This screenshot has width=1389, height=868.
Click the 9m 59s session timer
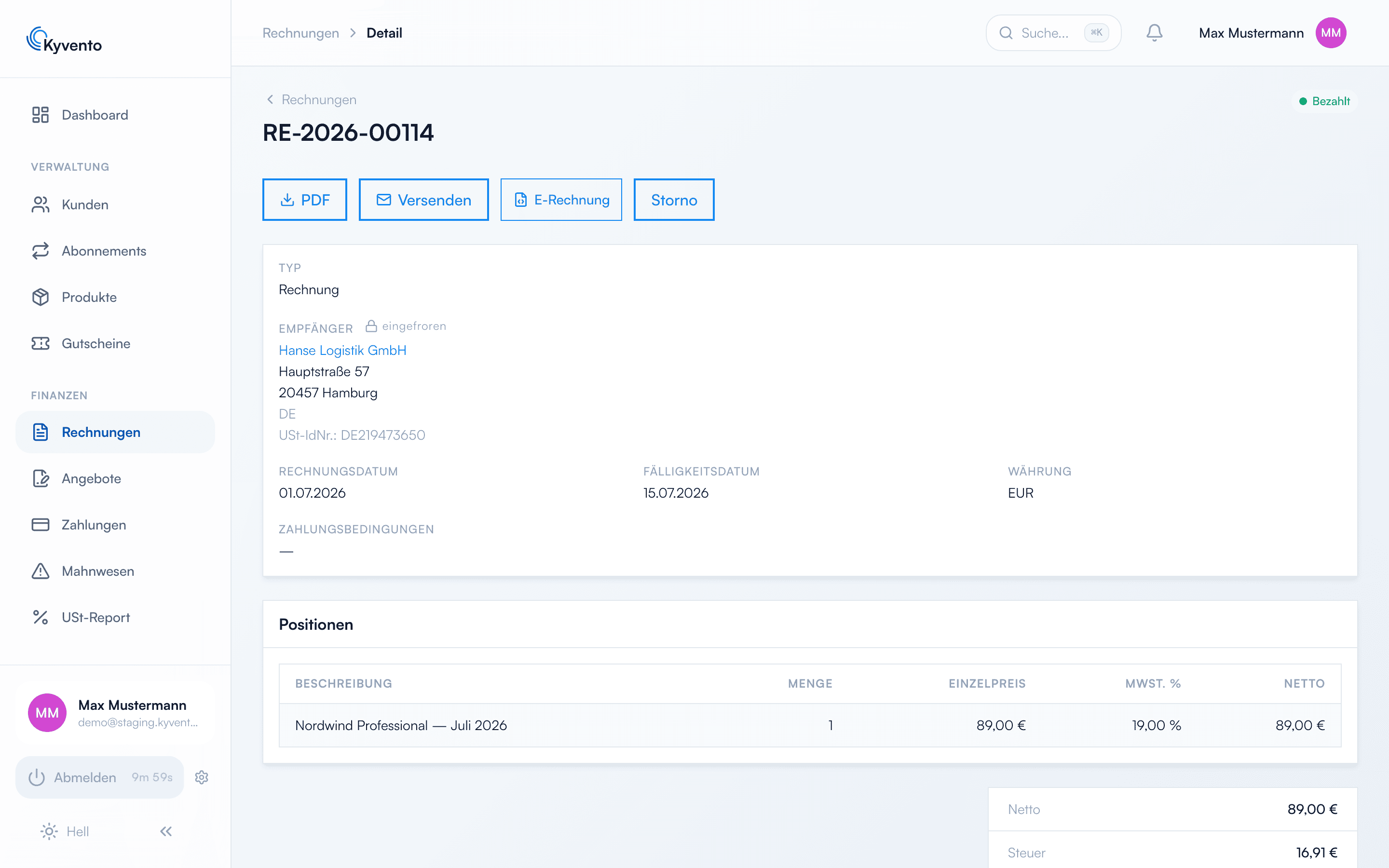(152, 777)
